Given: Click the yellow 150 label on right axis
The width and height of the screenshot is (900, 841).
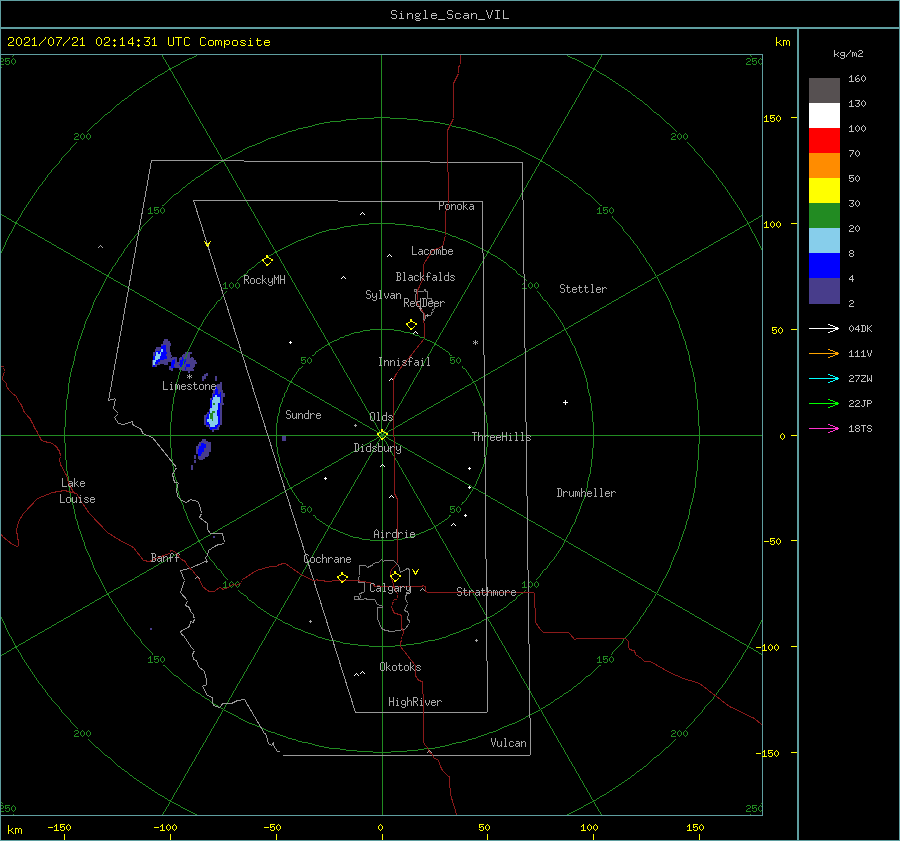Looking at the screenshot, I should [772, 118].
